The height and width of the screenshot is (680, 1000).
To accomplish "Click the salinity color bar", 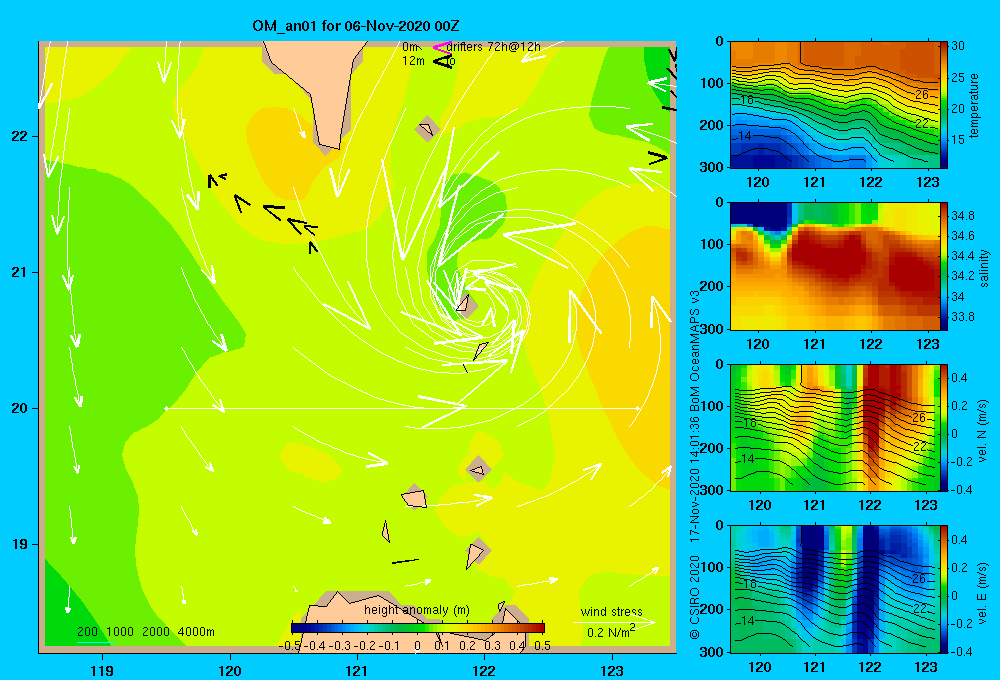I will tap(944, 267).
